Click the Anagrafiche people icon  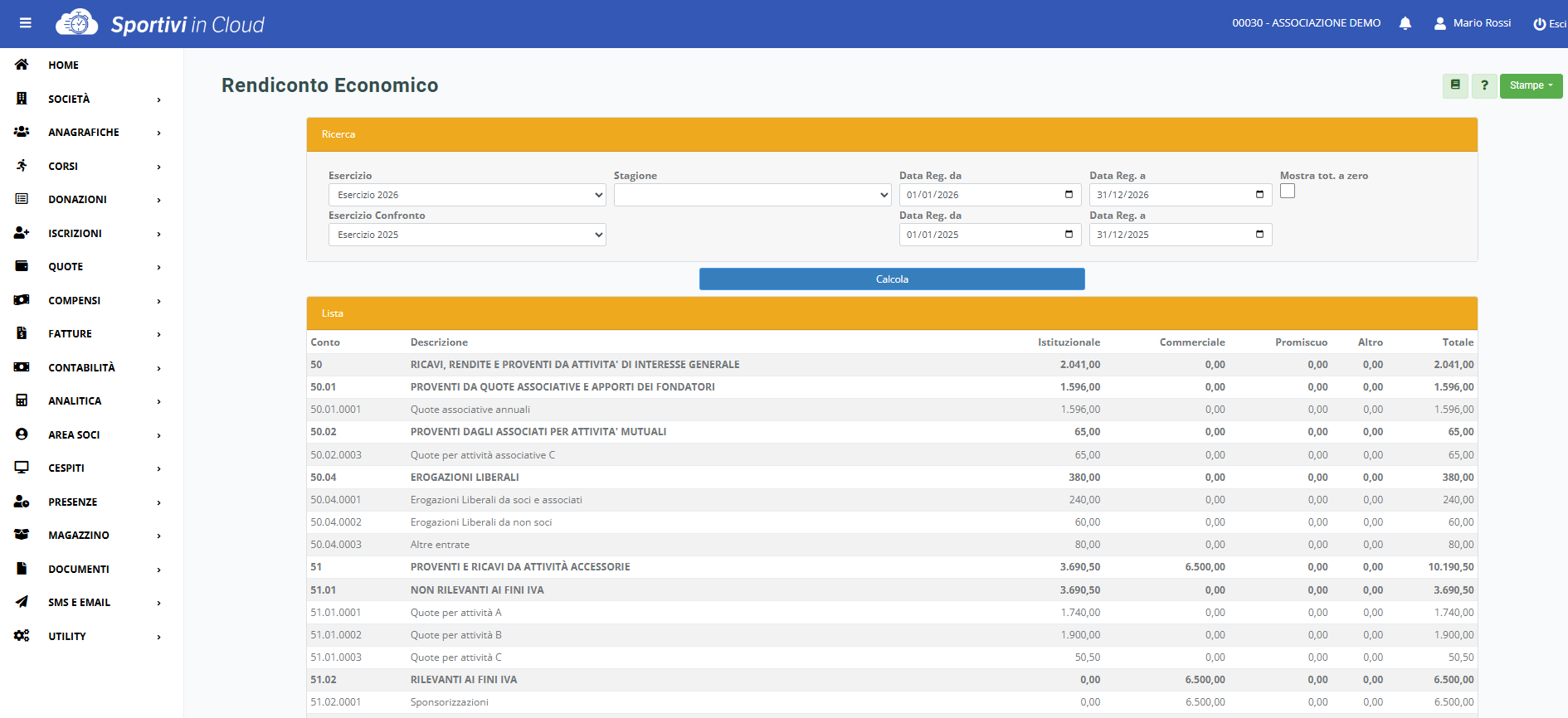[22, 132]
